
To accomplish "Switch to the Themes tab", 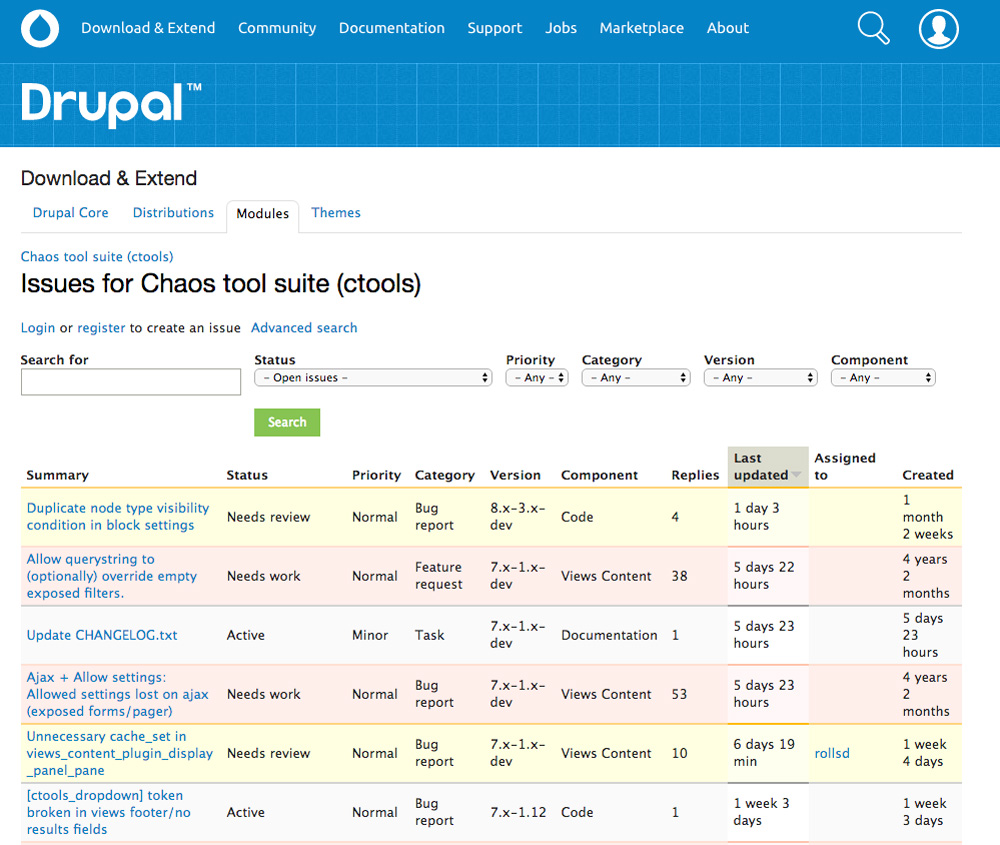I will (335, 212).
